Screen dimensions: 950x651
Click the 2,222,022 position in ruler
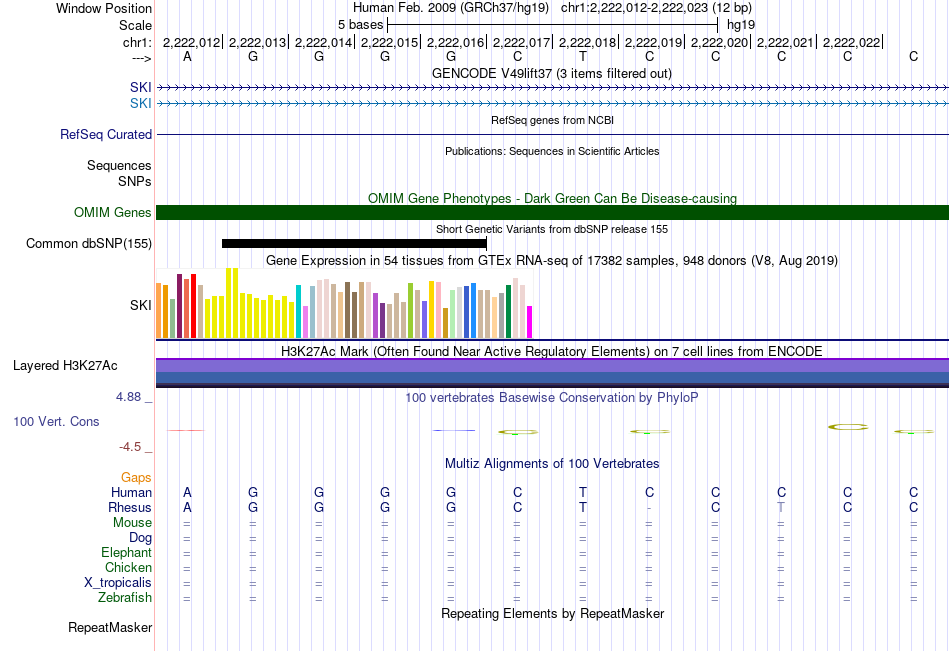click(x=851, y=42)
